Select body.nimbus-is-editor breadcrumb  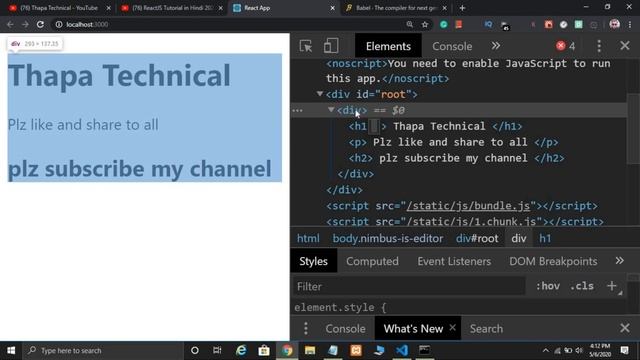pyautogui.click(x=388, y=238)
